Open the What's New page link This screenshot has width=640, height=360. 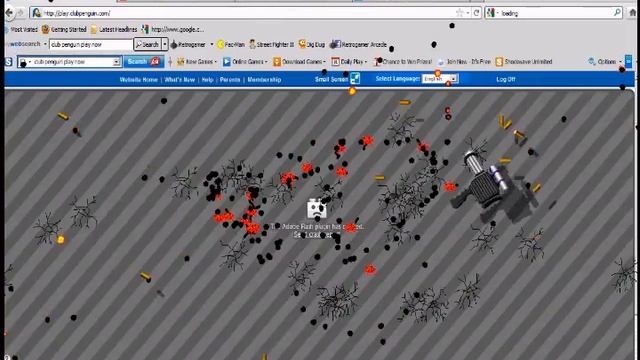180,80
